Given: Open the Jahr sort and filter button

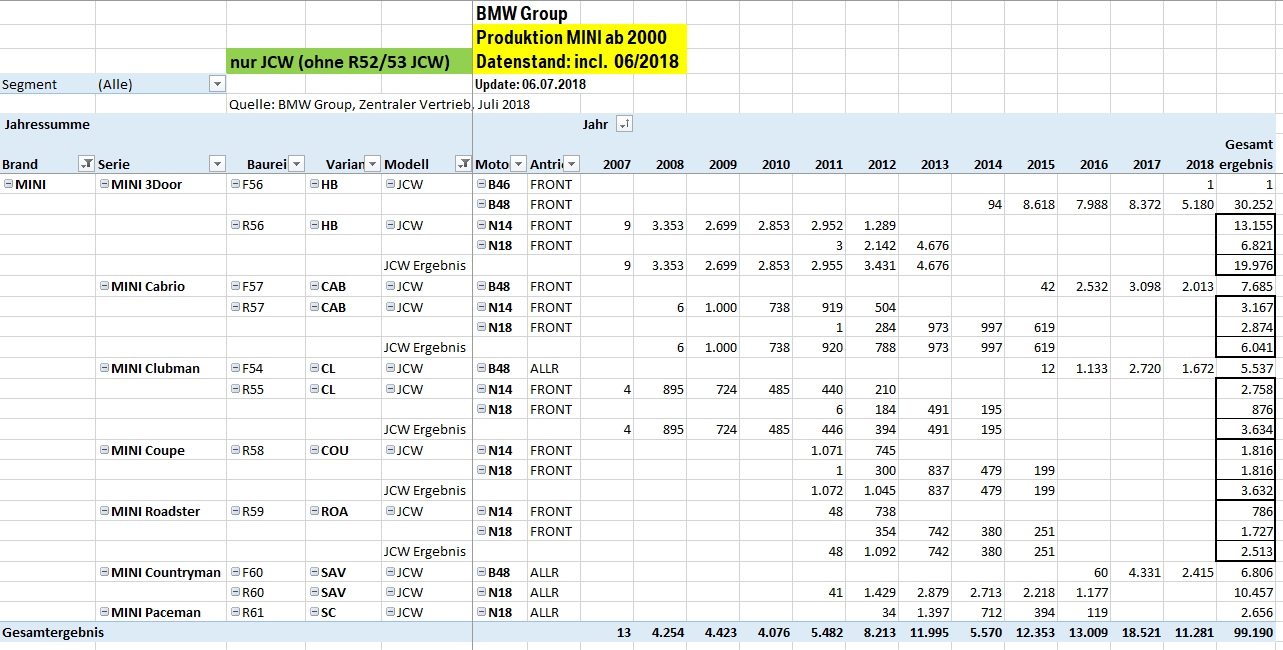Looking at the screenshot, I should tap(624, 125).
